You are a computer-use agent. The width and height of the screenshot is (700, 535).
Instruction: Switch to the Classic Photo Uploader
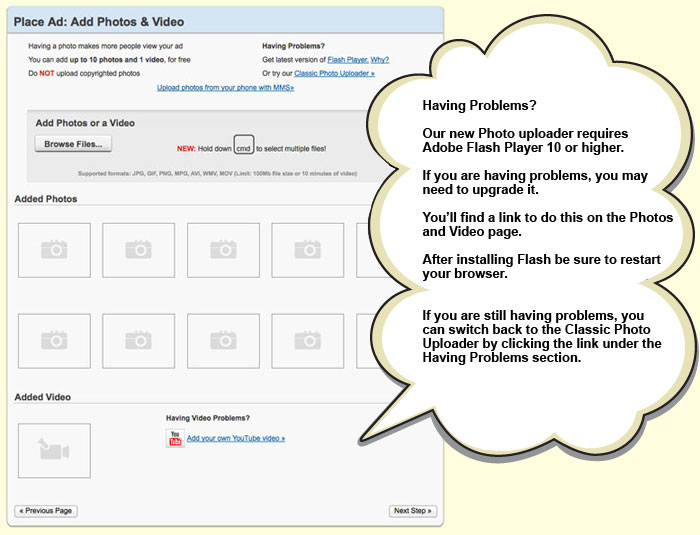[334, 73]
